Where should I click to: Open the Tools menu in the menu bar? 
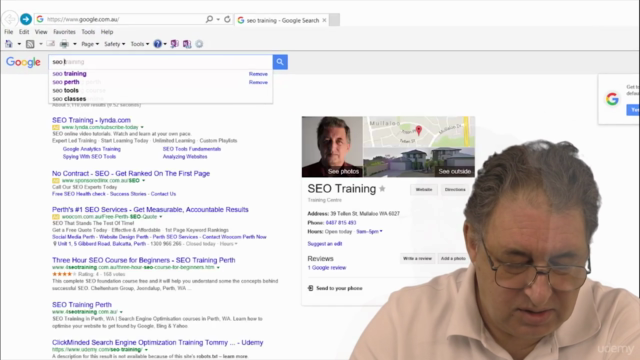tap(88, 32)
